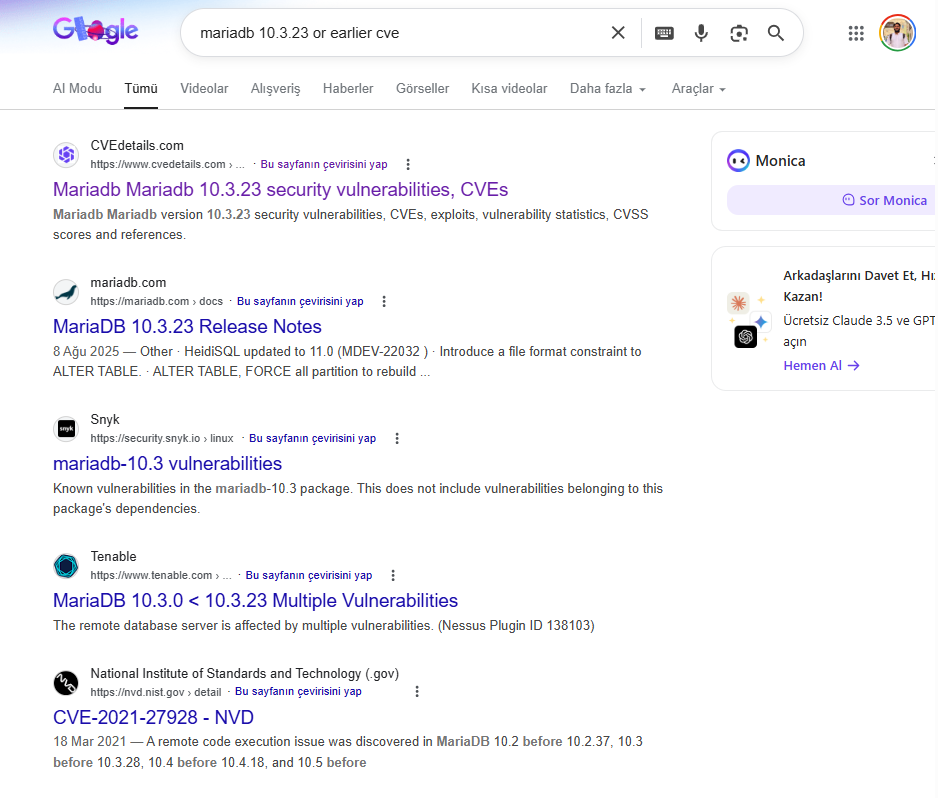This screenshot has height=798, width=938.
Task: Click the CVEdetails.com site name
Action: point(137,145)
